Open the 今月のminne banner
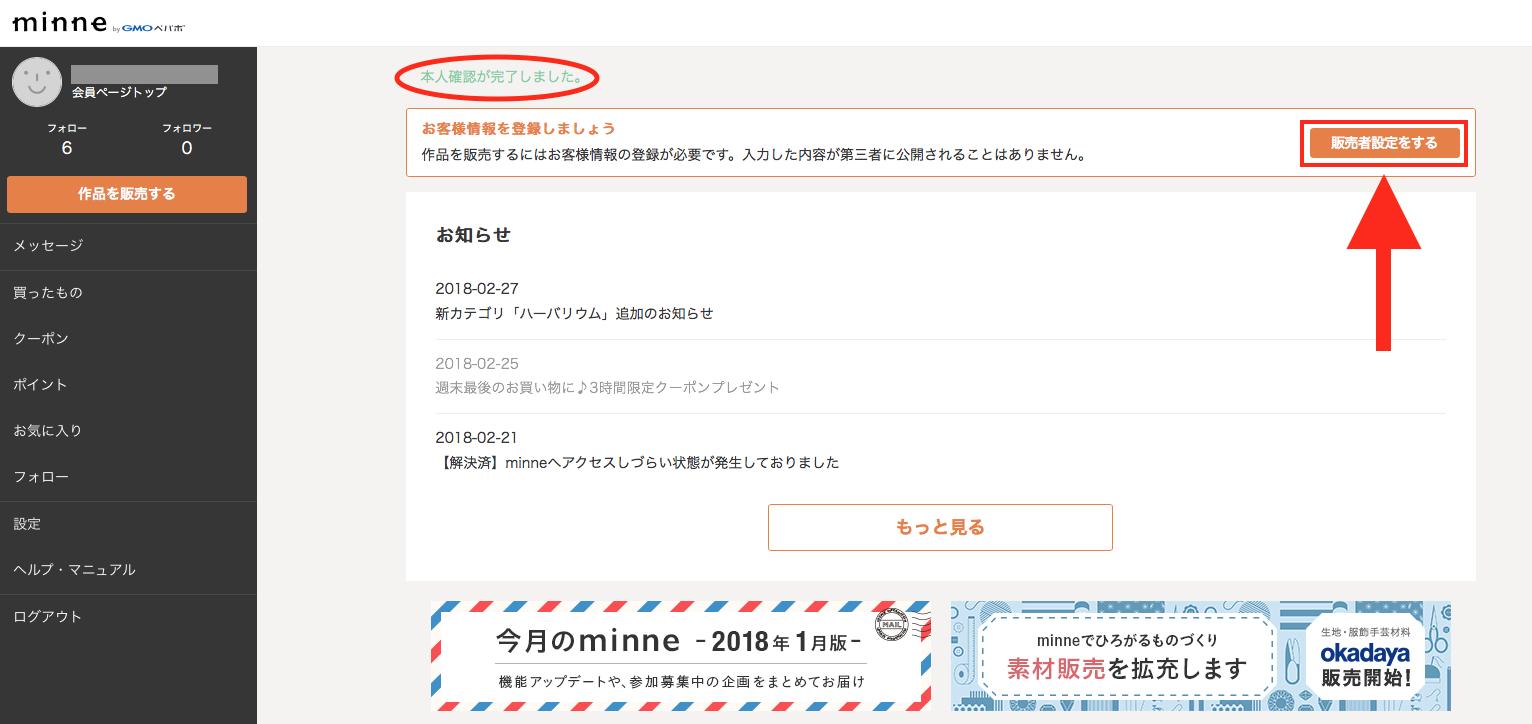Image resolution: width=1532 pixels, height=724 pixels. point(681,656)
